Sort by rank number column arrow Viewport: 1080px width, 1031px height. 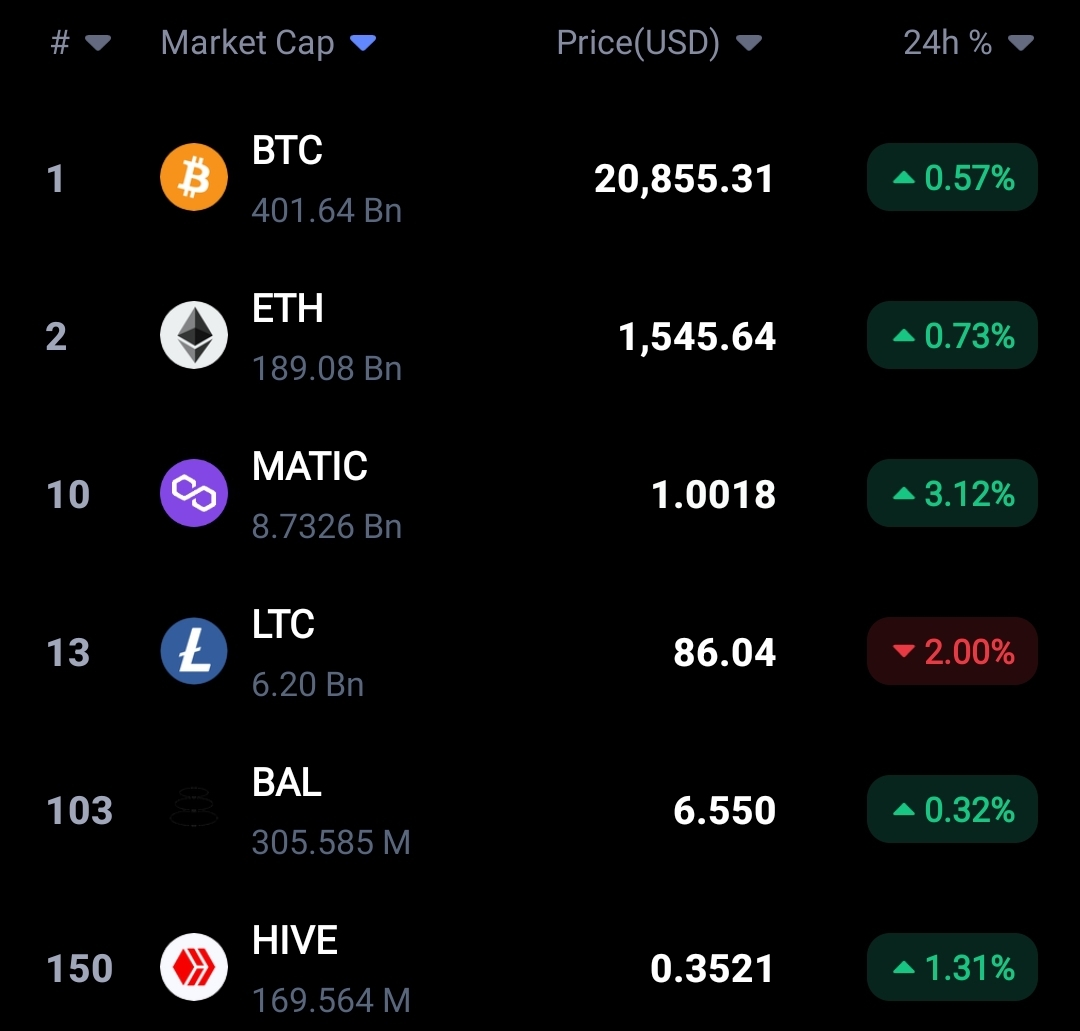coord(97,43)
